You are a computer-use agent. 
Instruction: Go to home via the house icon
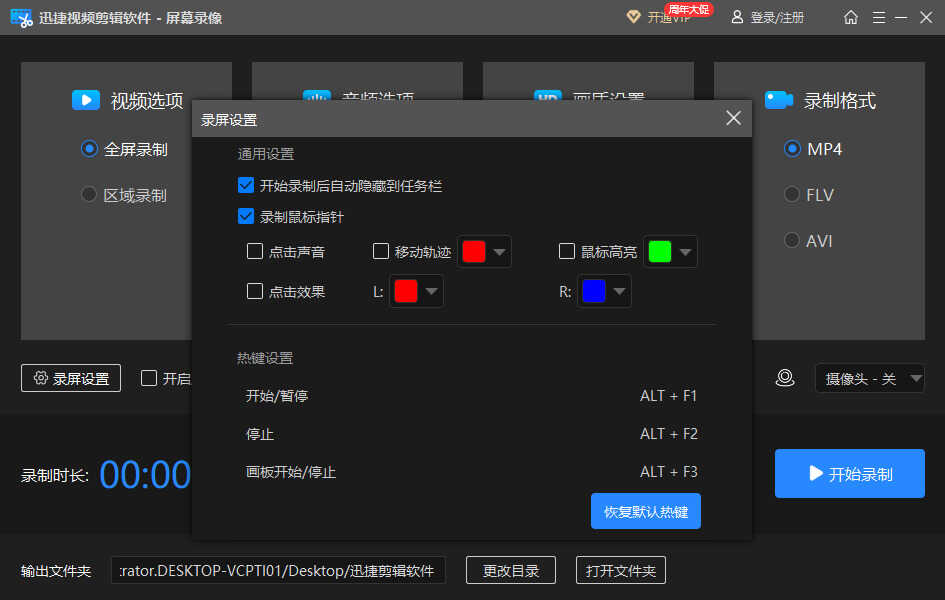[850, 17]
